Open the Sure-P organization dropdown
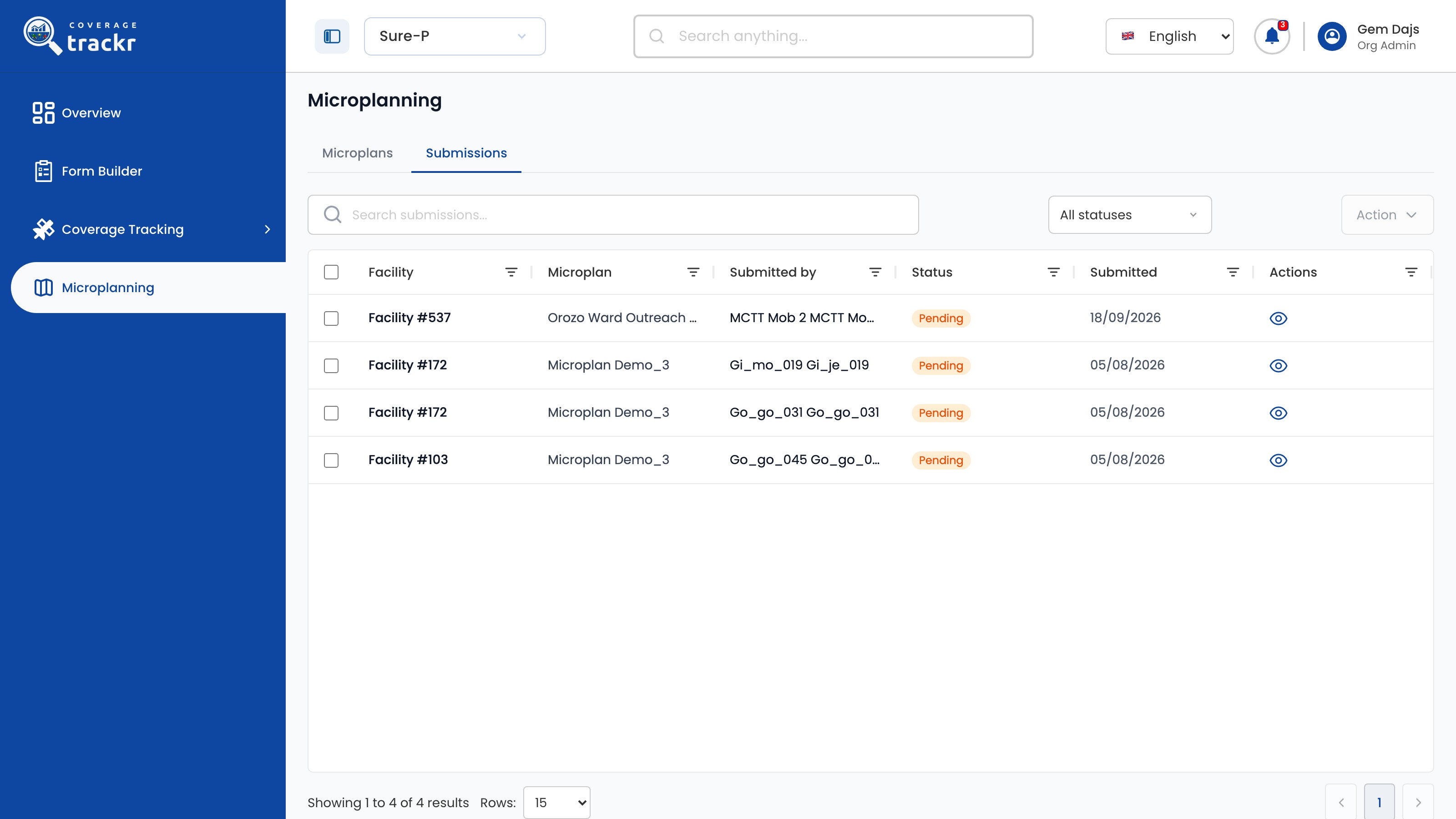Image resolution: width=1456 pixels, height=819 pixels. click(x=455, y=36)
